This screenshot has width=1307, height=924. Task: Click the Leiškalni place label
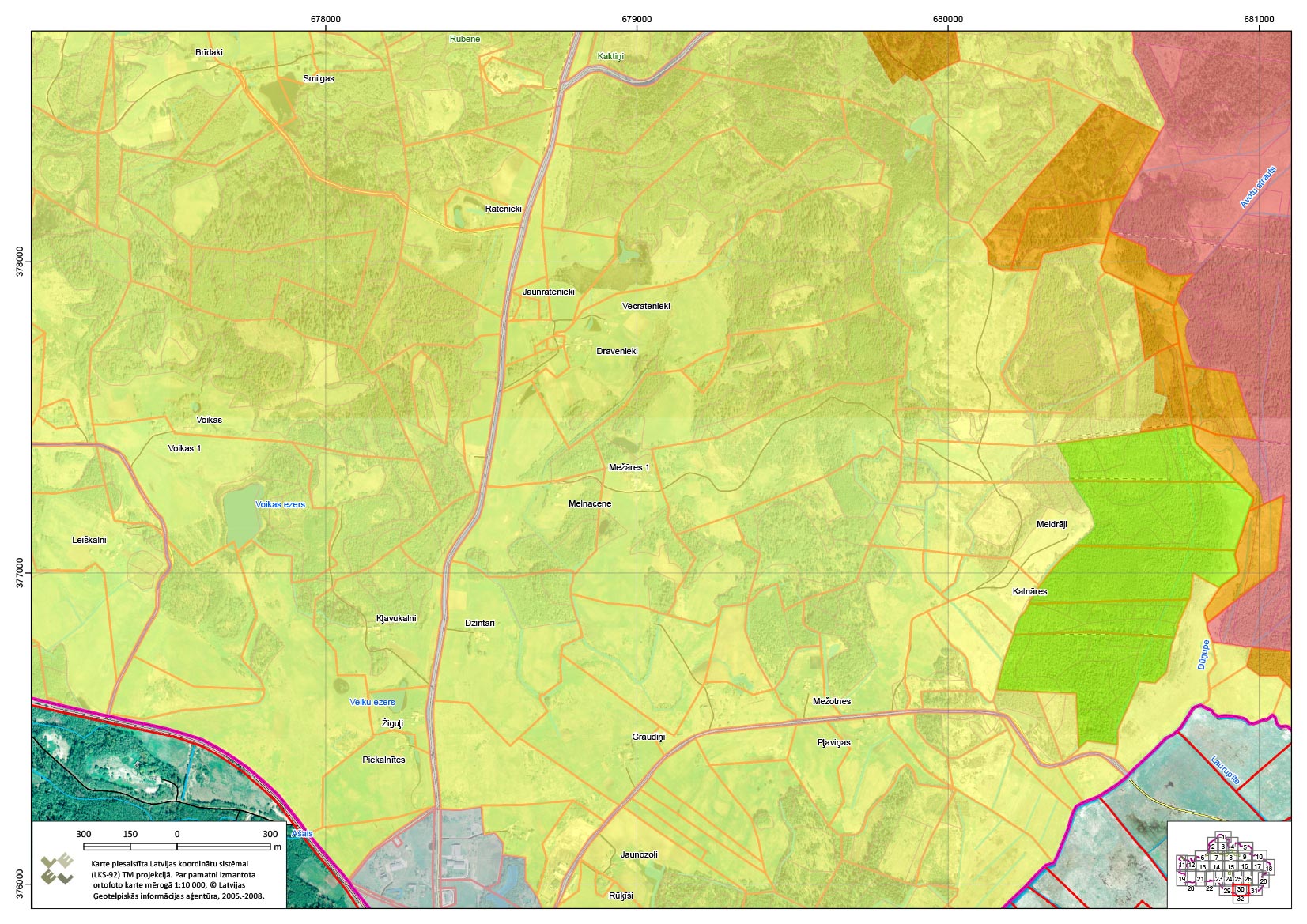tap(89, 540)
